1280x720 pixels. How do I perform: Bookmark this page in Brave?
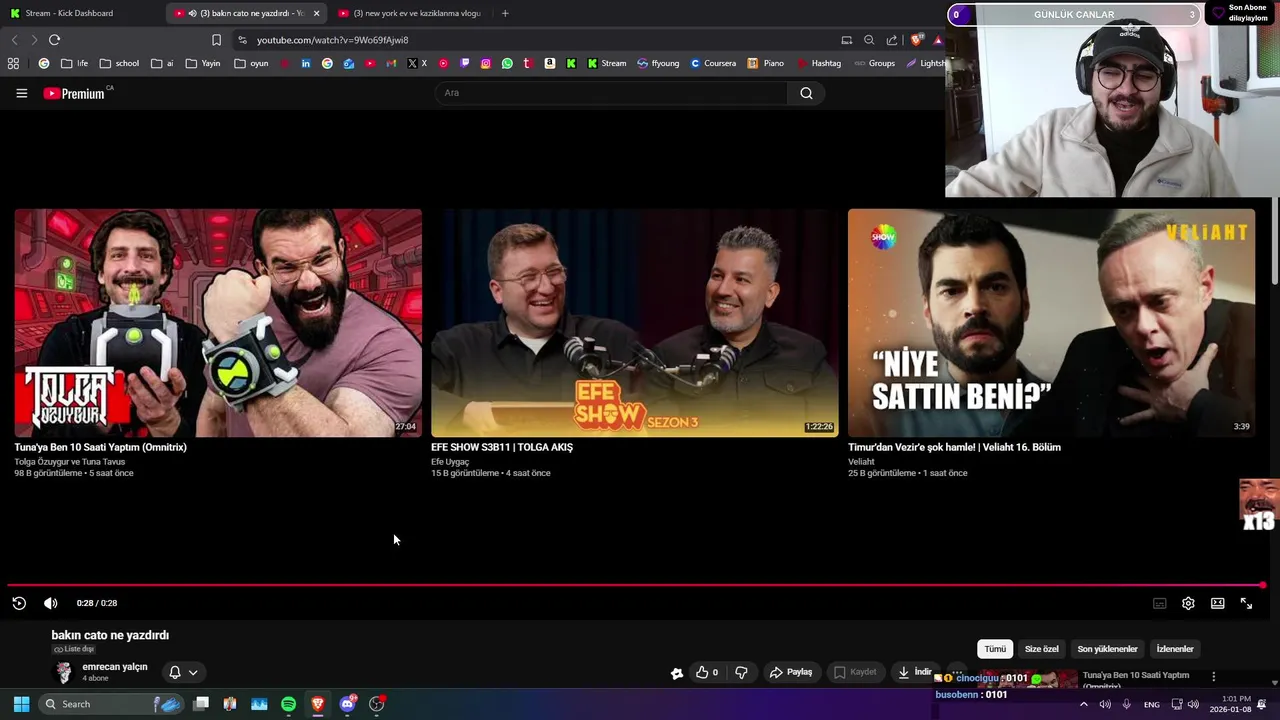(216, 40)
